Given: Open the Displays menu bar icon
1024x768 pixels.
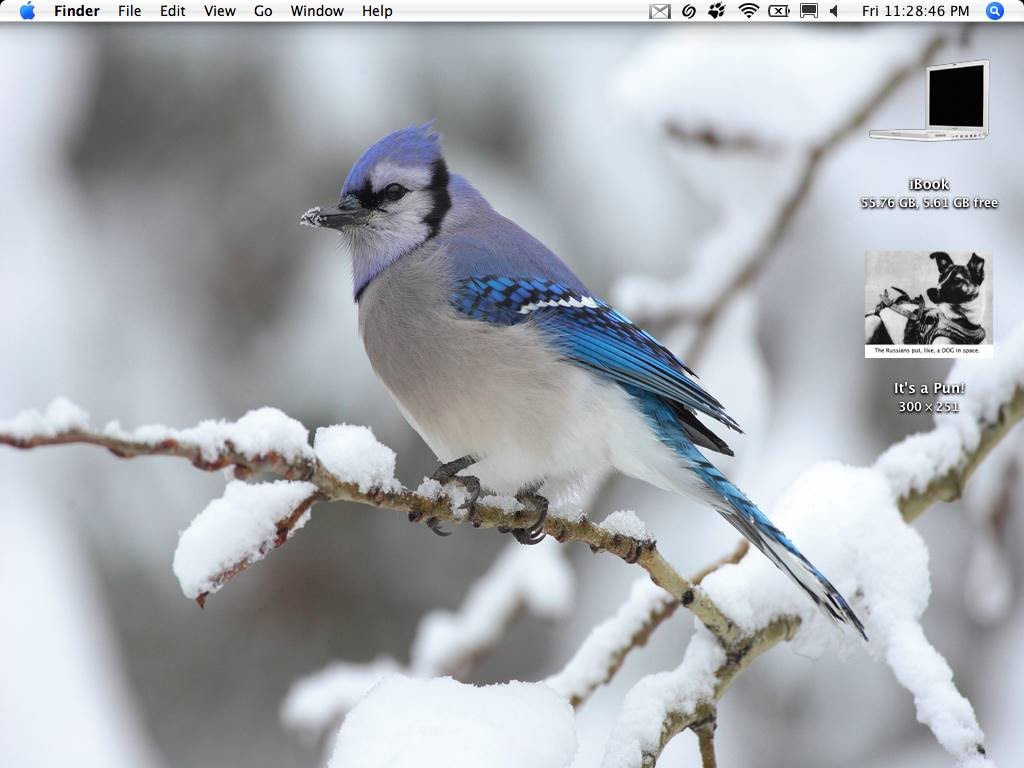Looking at the screenshot, I should click(x=808, y=11).
